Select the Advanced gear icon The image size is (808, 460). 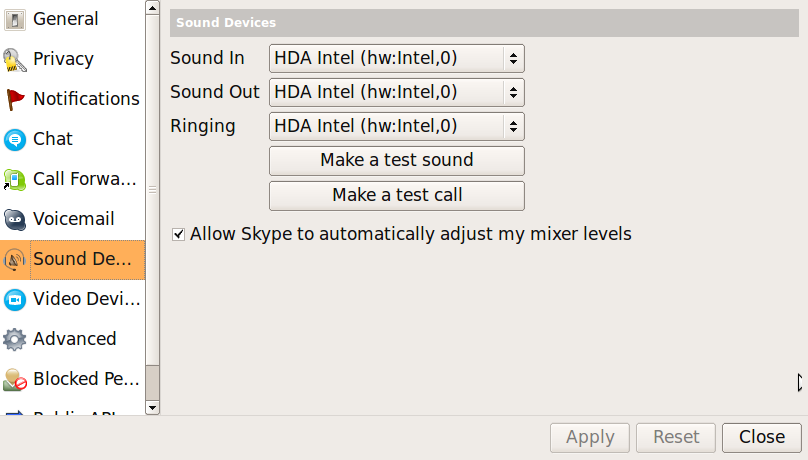click(x=14, y=339)
